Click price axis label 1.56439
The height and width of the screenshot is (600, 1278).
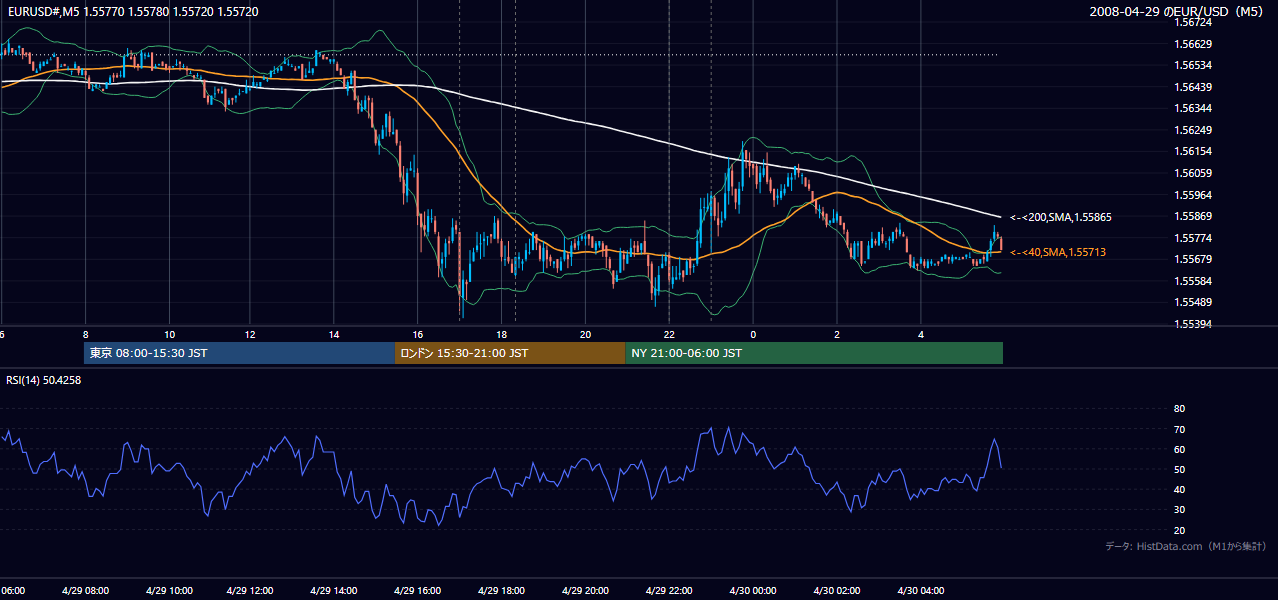tap(1191, 87)
